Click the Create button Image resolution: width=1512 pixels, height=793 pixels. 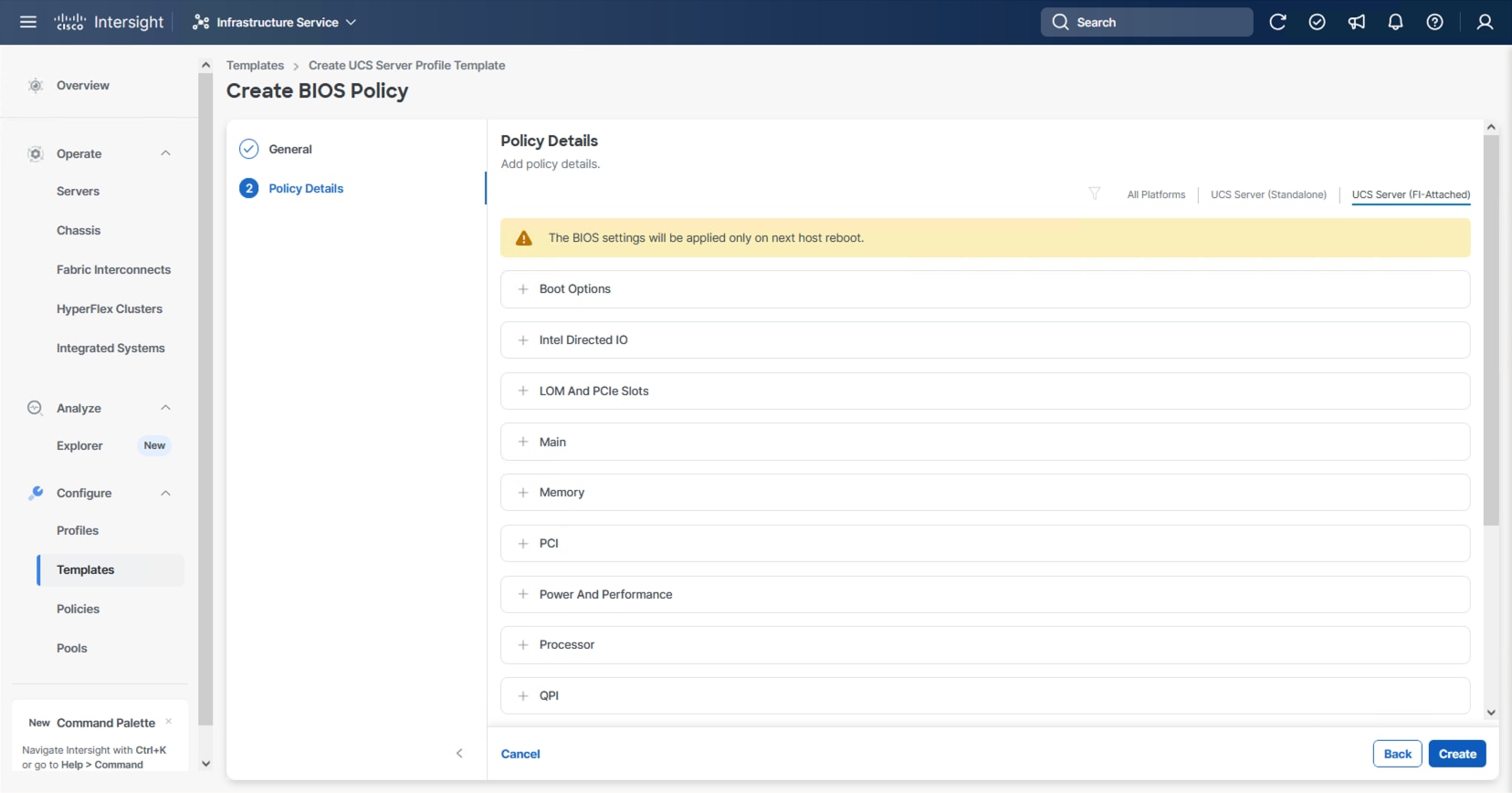click(x=1457, y=754)
